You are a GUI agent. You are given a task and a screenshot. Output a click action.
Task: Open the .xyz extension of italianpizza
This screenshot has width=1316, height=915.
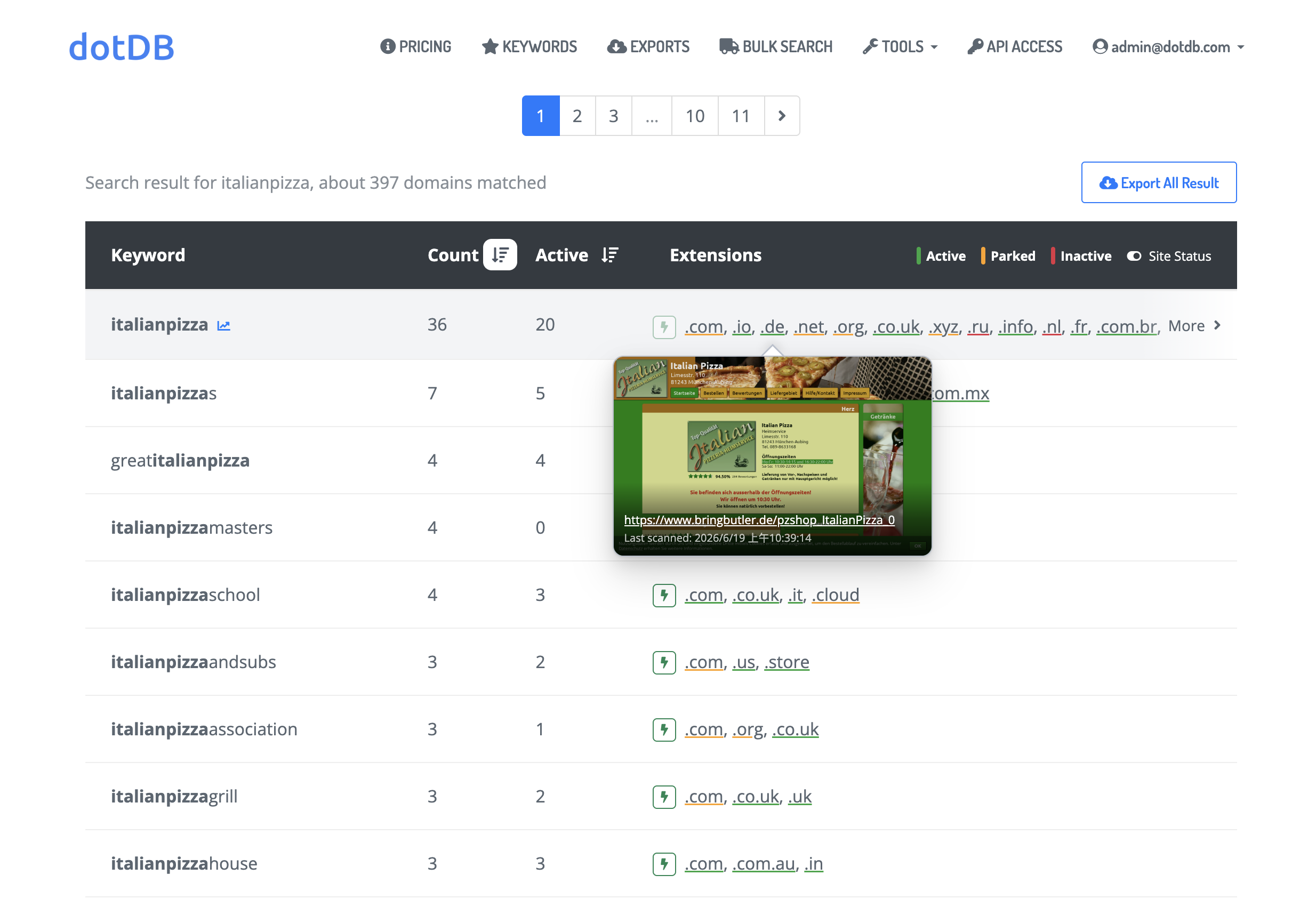coord(943,326)
